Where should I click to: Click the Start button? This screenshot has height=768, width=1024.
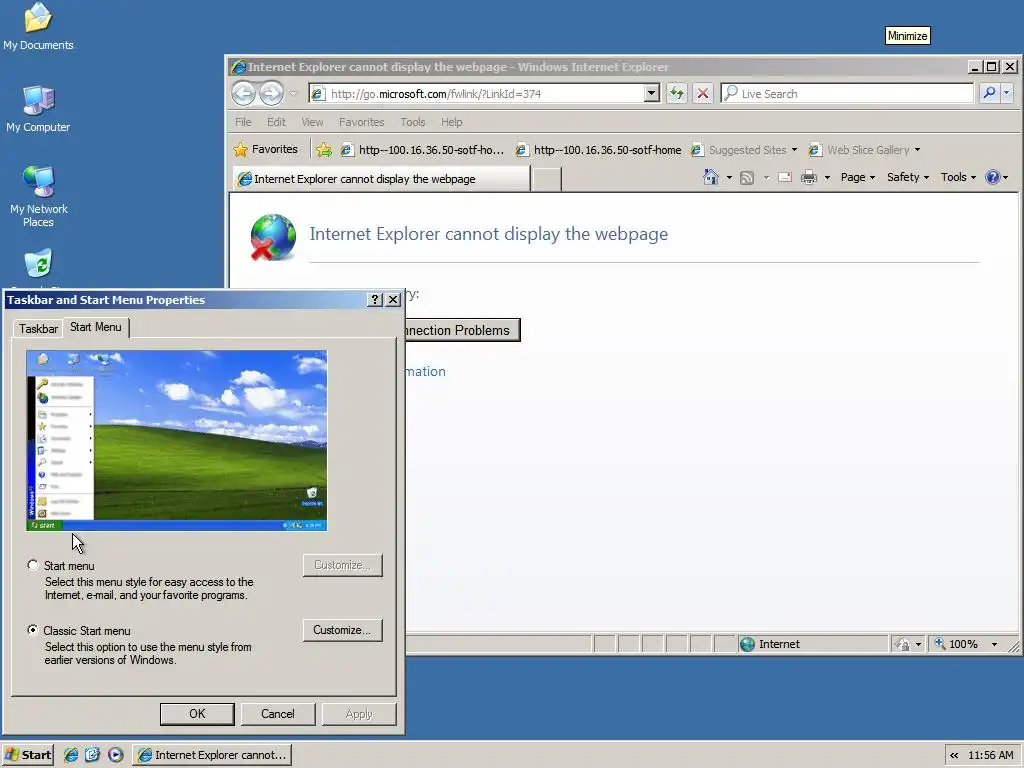(28, 755)
